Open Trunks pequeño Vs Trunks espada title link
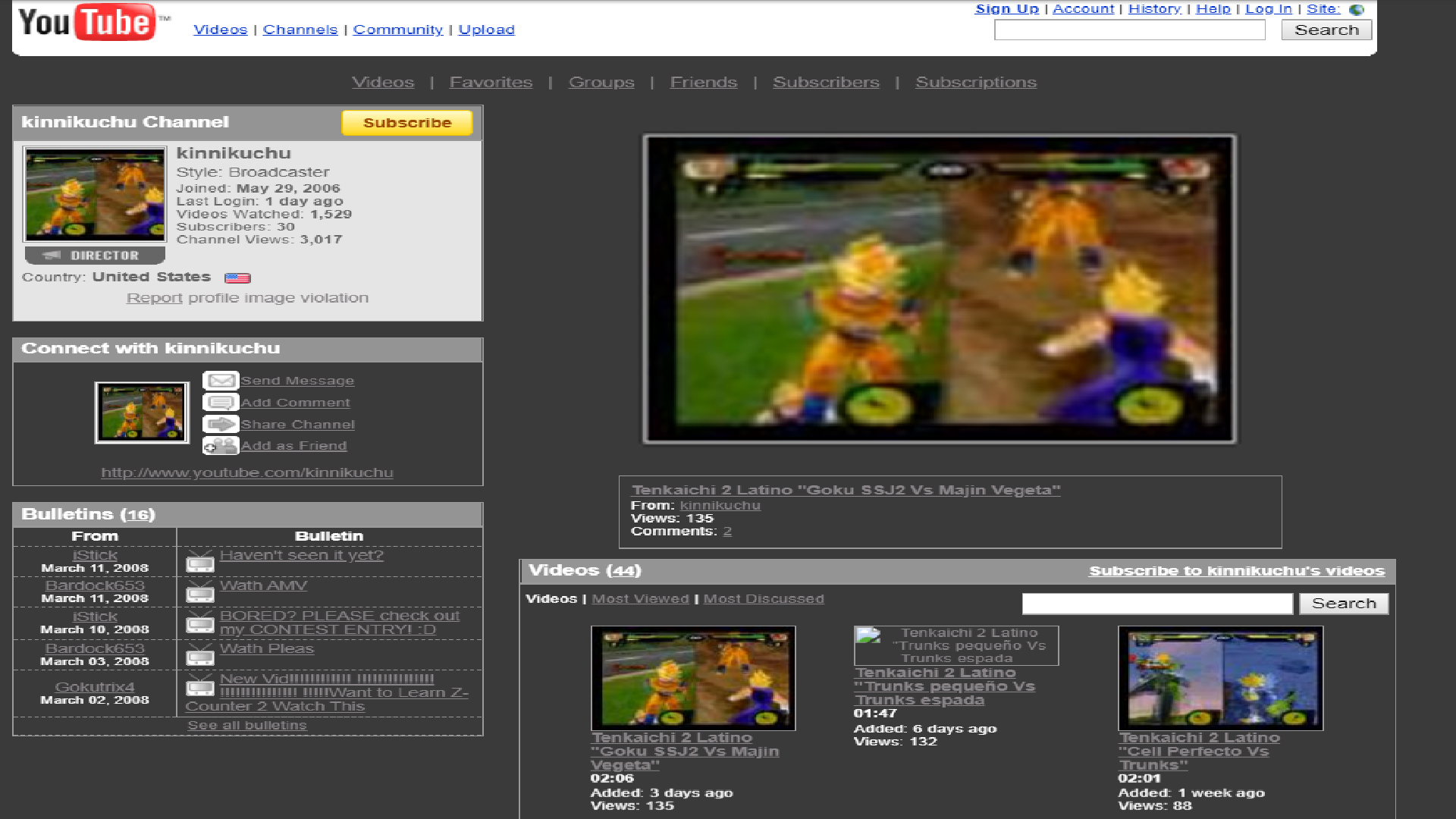 click(944, 686)
